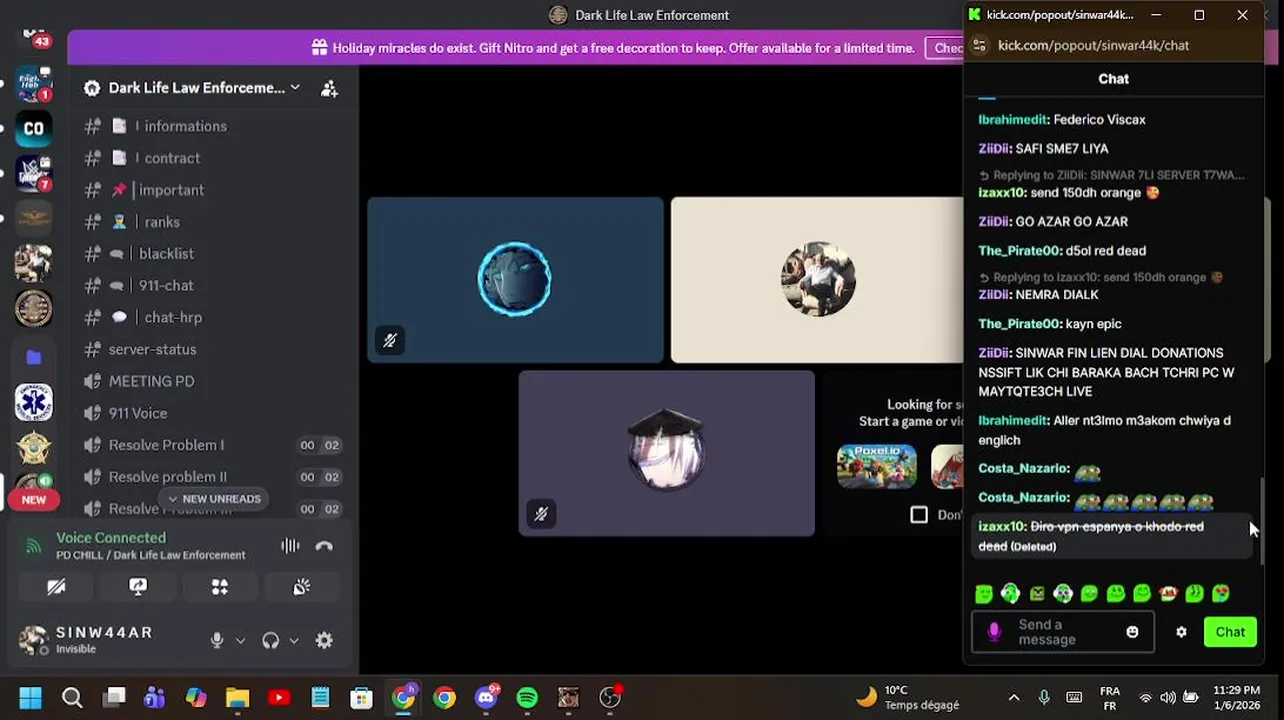Click Kick chat scrollbar thumb
This screenshot has width=1284, height=720.
pyautogui.click(x=1261, y=520)
